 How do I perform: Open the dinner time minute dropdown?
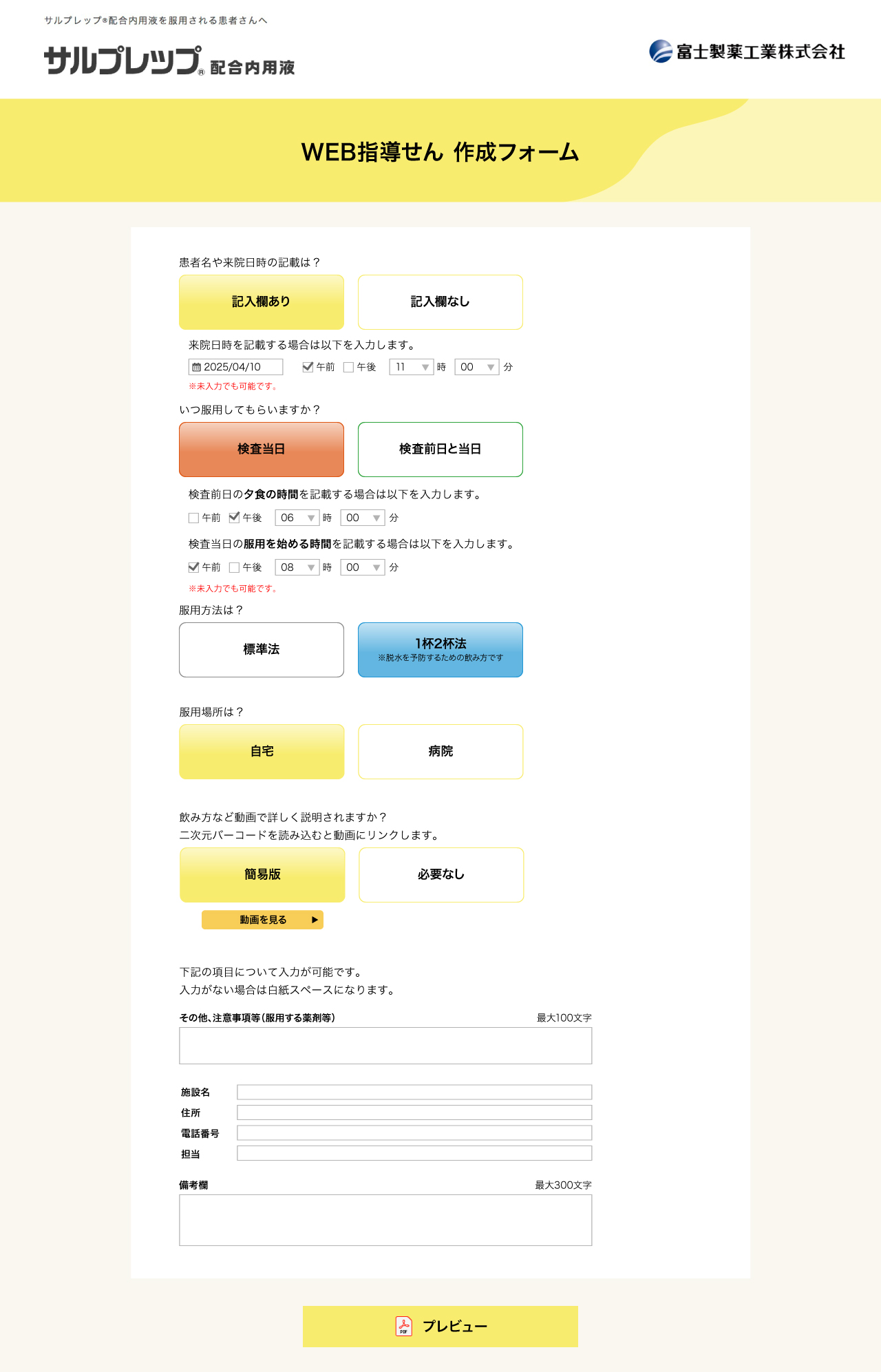pos(363,518)
